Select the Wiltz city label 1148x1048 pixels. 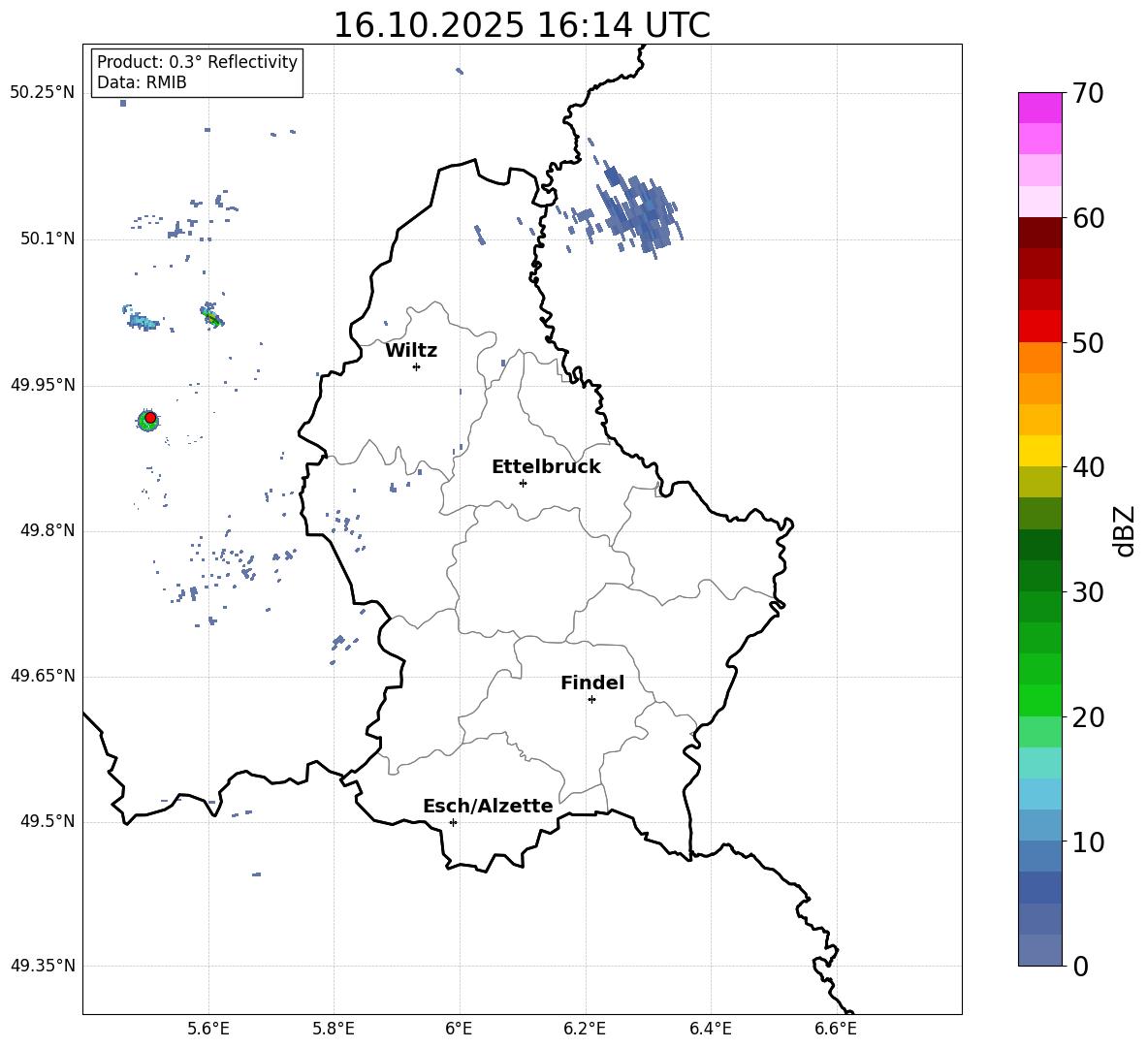coord(411,351)
